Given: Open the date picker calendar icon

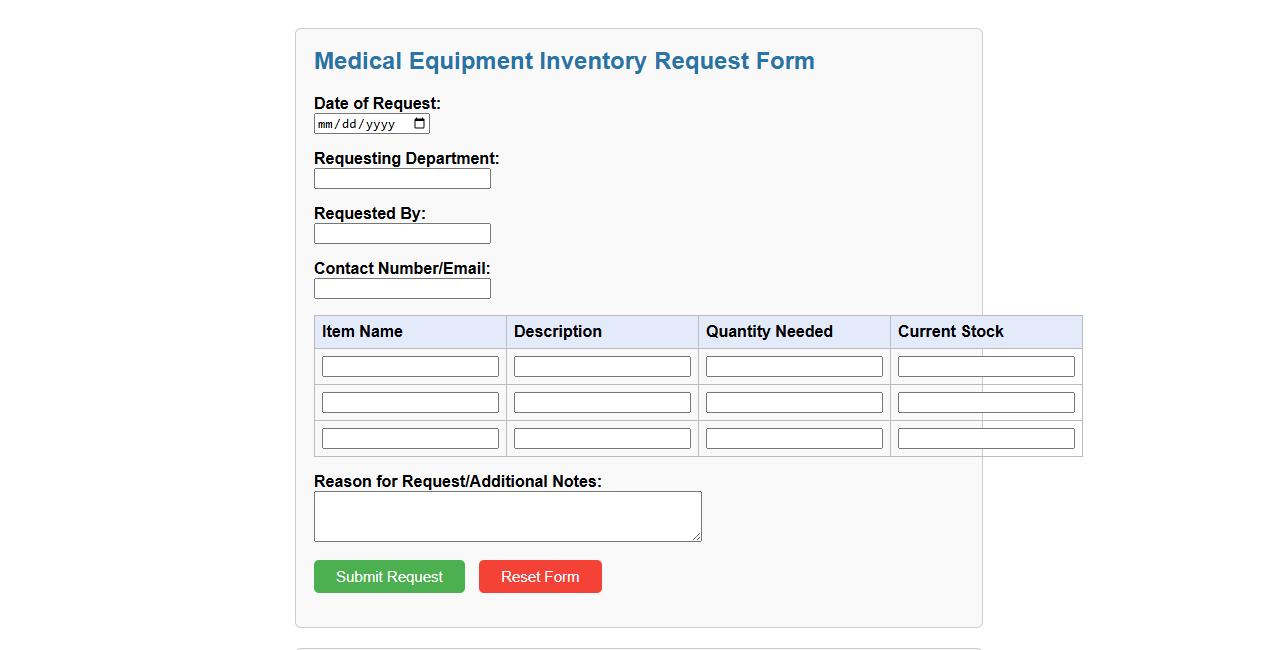Looking at the screenshot, I should (x=419, y=123).
